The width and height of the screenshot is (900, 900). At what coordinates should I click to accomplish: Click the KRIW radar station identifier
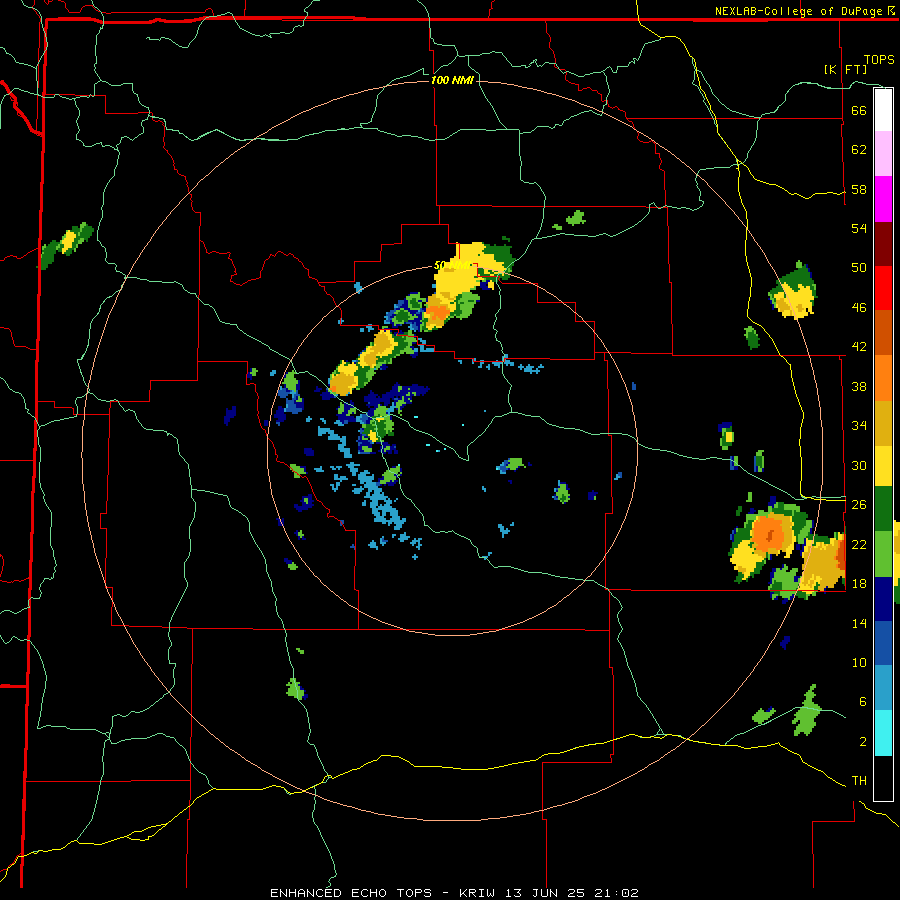(478, 893)
